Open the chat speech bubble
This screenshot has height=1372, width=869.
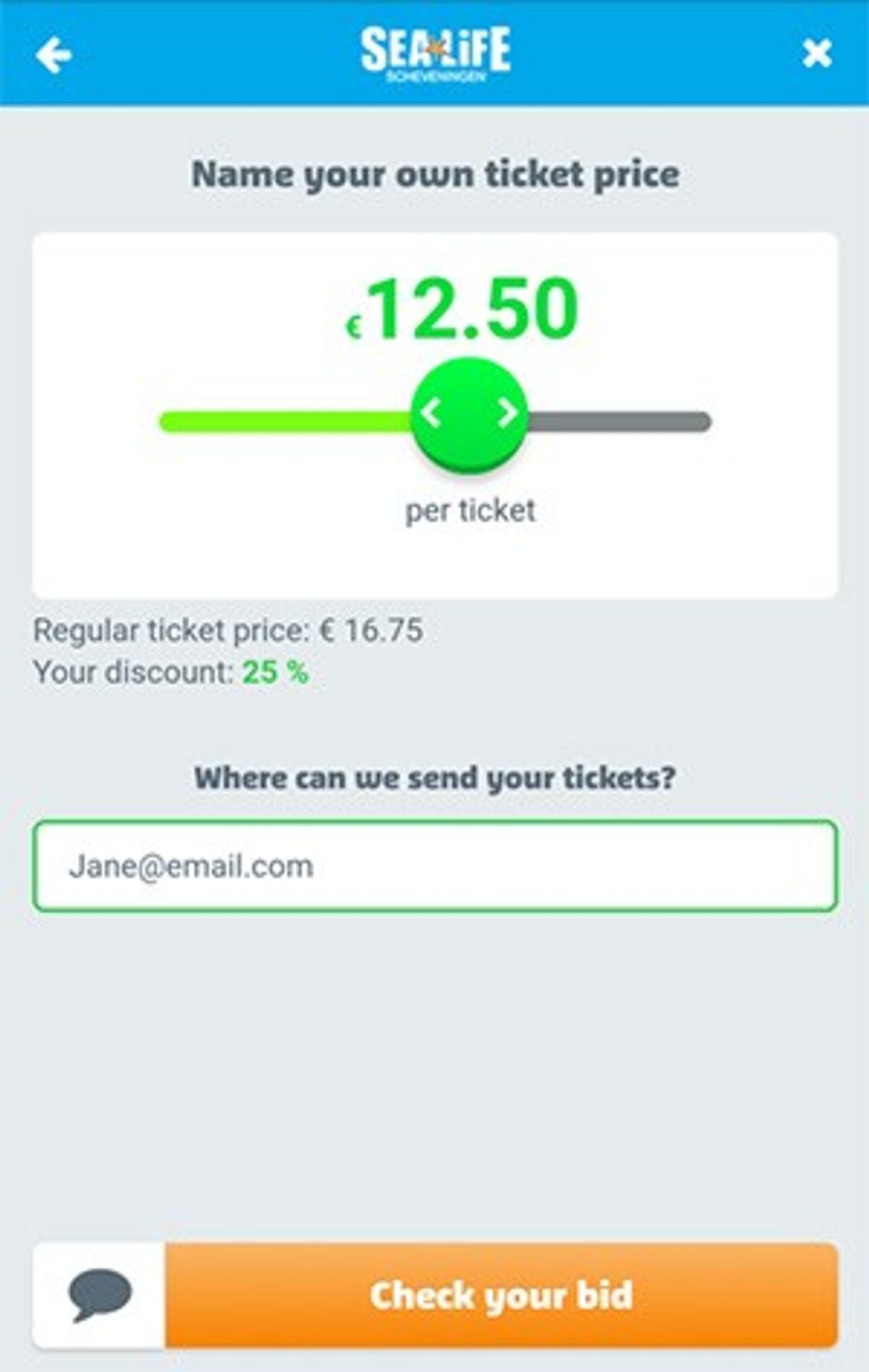coord(99,1295)
